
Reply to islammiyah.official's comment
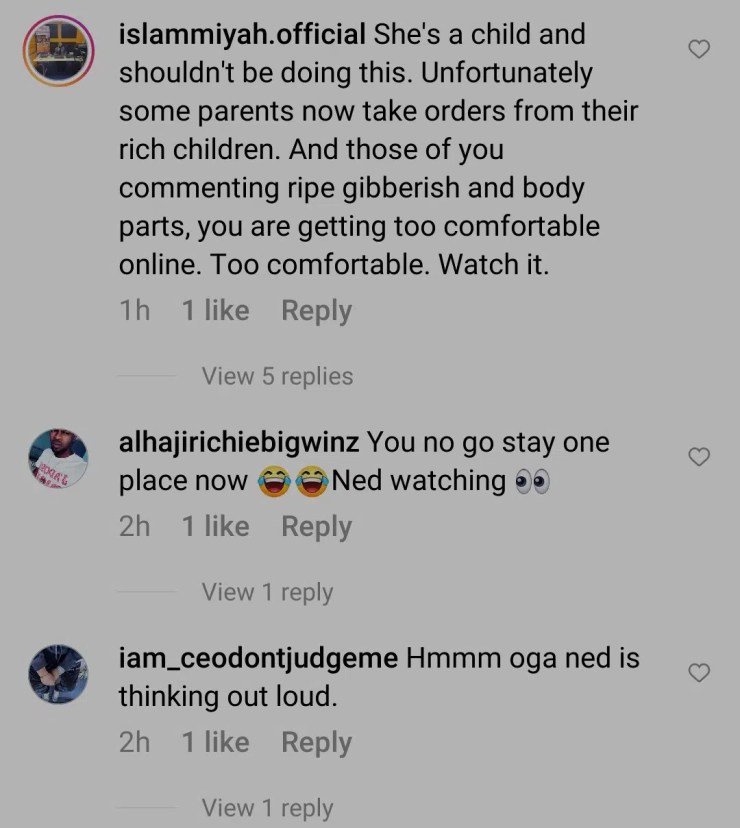click(316, 311)
